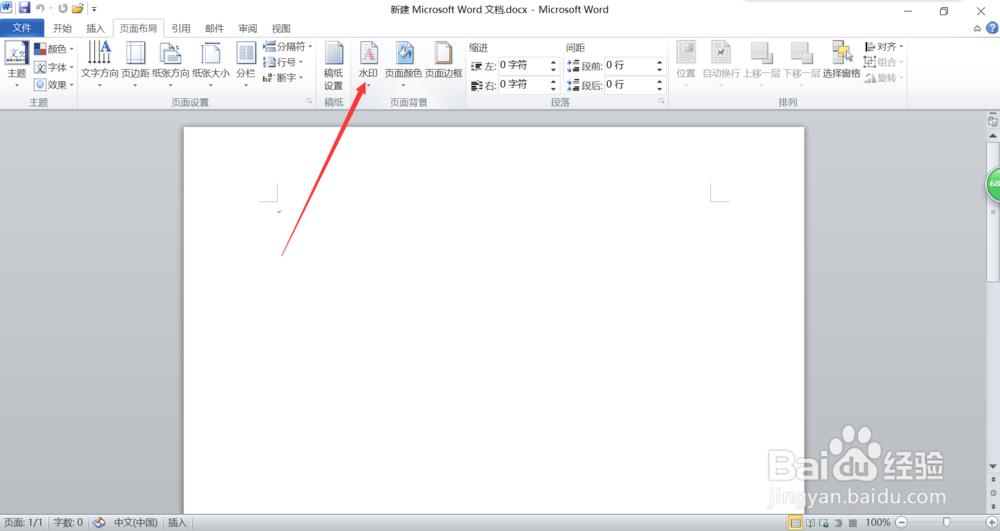Click the language 中文(中国) indicator

coord(136,523)
